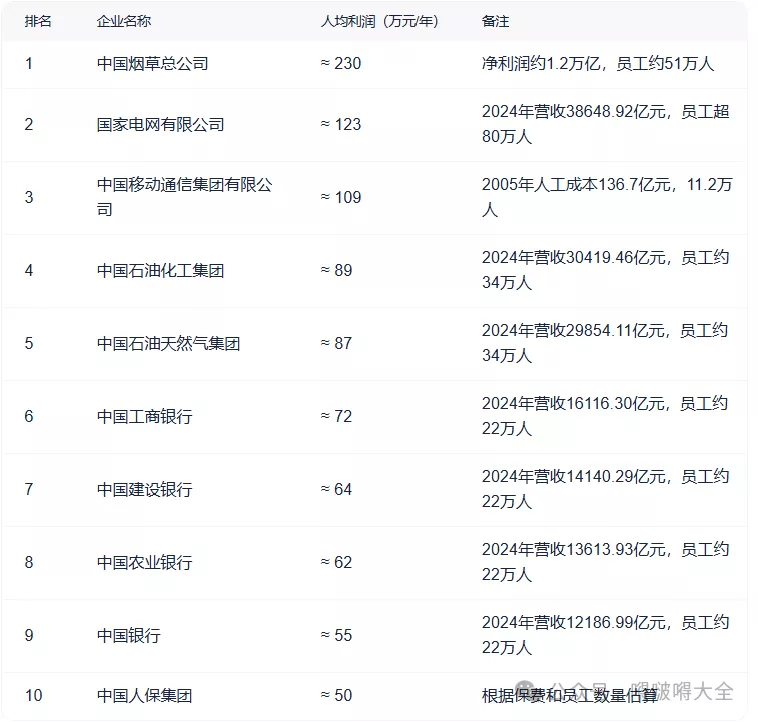Select the 中国人保集团 entry
Image resolution: width=758 pixels, height=722 pixels.
pyautogui.click(x=144, y=695)
